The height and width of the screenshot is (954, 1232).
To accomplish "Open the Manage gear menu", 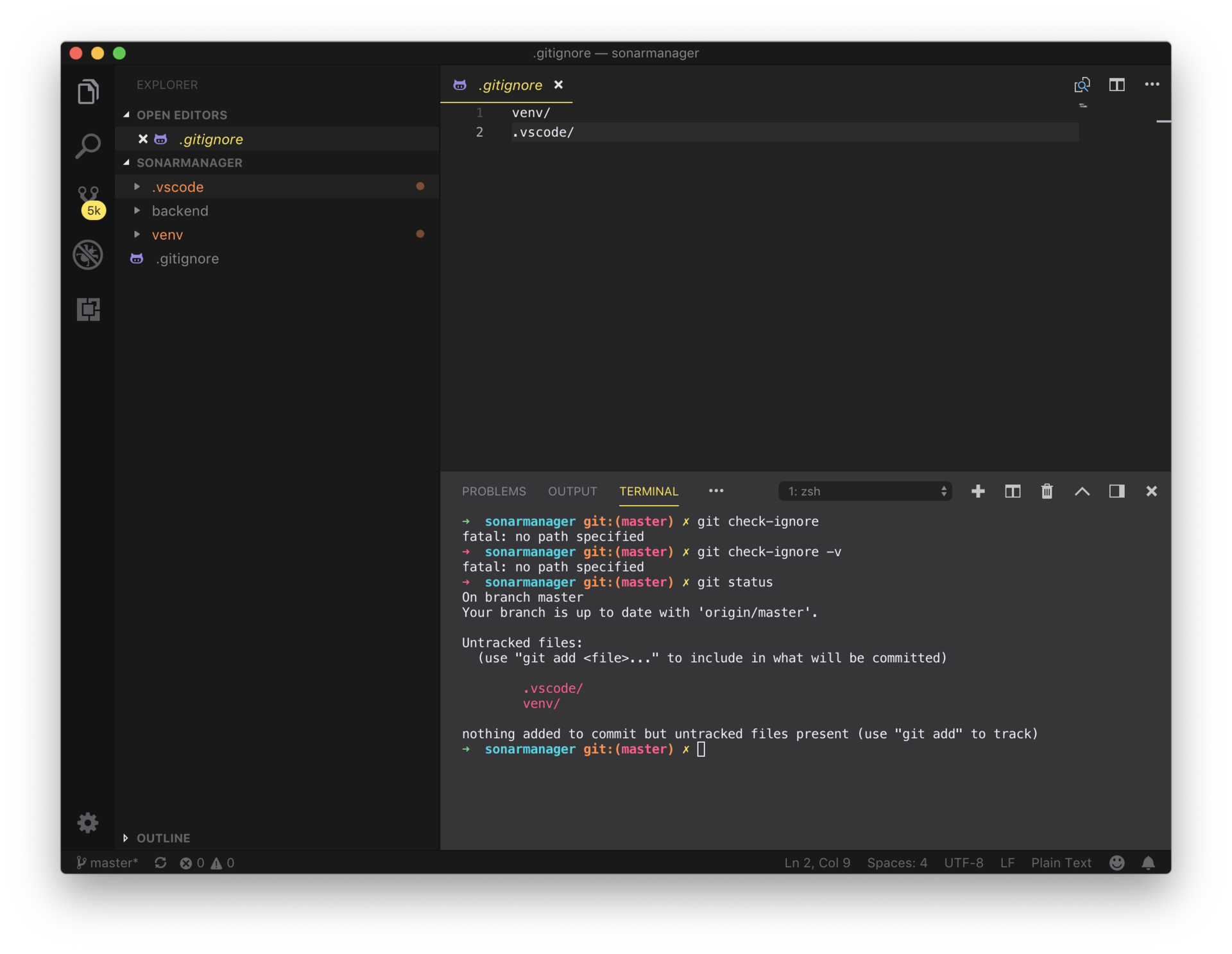I will 88,822.
